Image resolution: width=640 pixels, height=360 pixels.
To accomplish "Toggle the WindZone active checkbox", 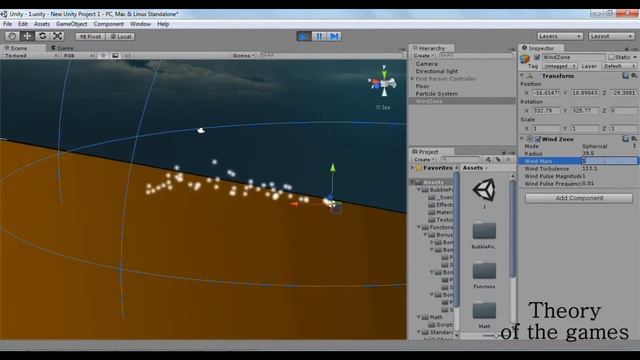I will click(537, 57).
